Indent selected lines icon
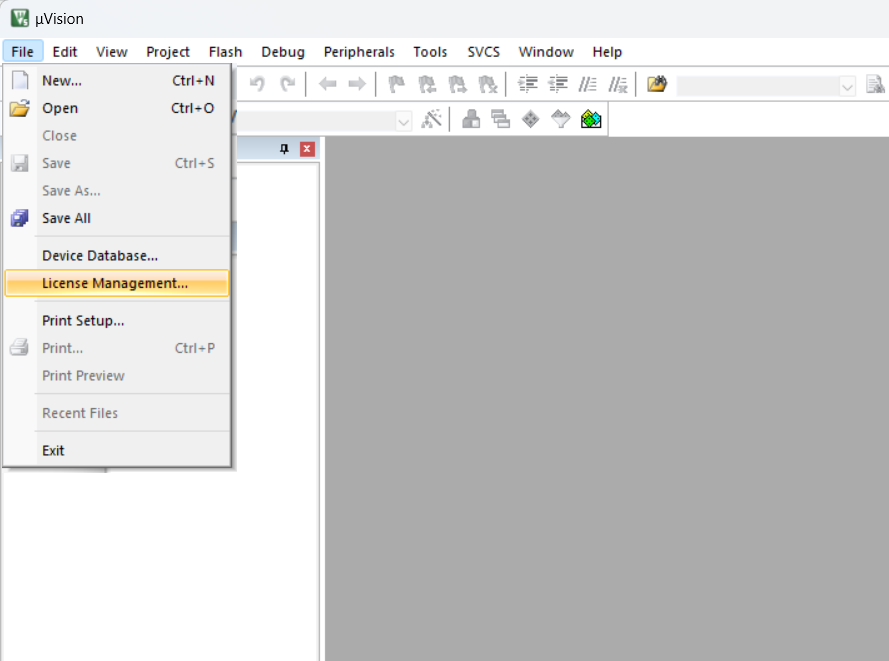Image resolution: width=889 pixels, height=661 pixels. [x=528, y=84]
